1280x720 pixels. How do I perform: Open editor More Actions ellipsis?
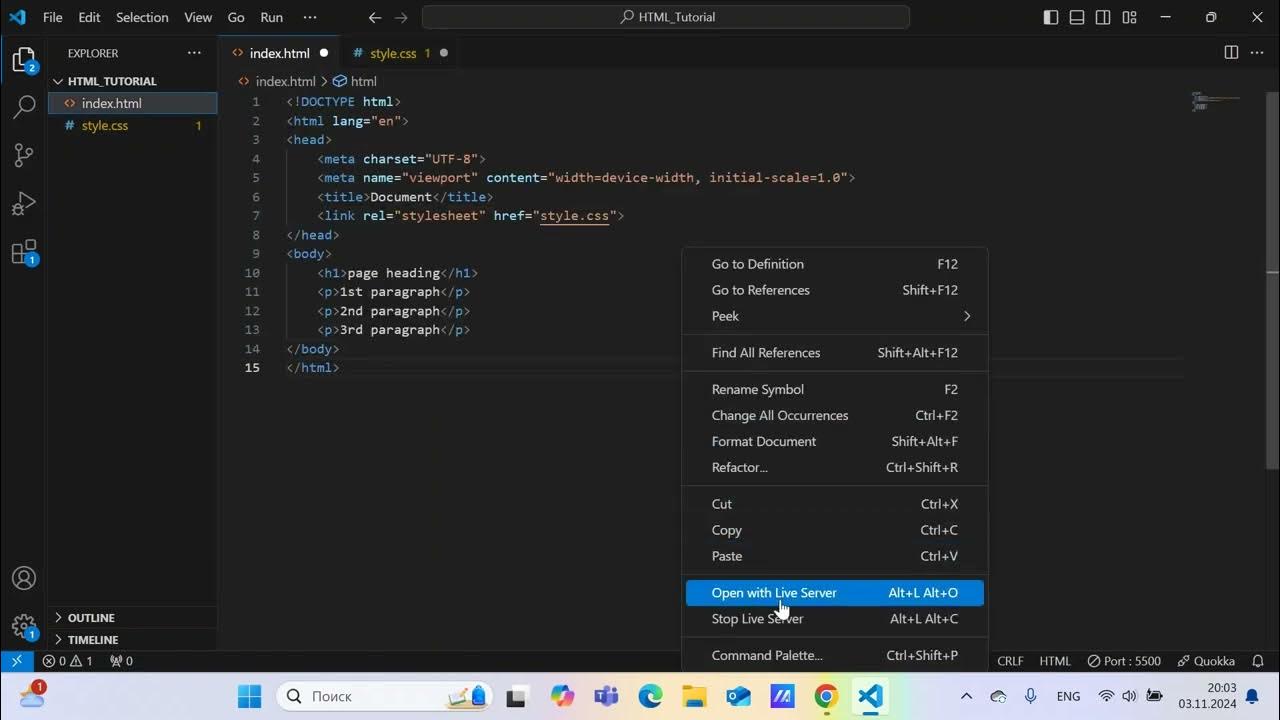pyautogui.click(x=1258, y=52)
